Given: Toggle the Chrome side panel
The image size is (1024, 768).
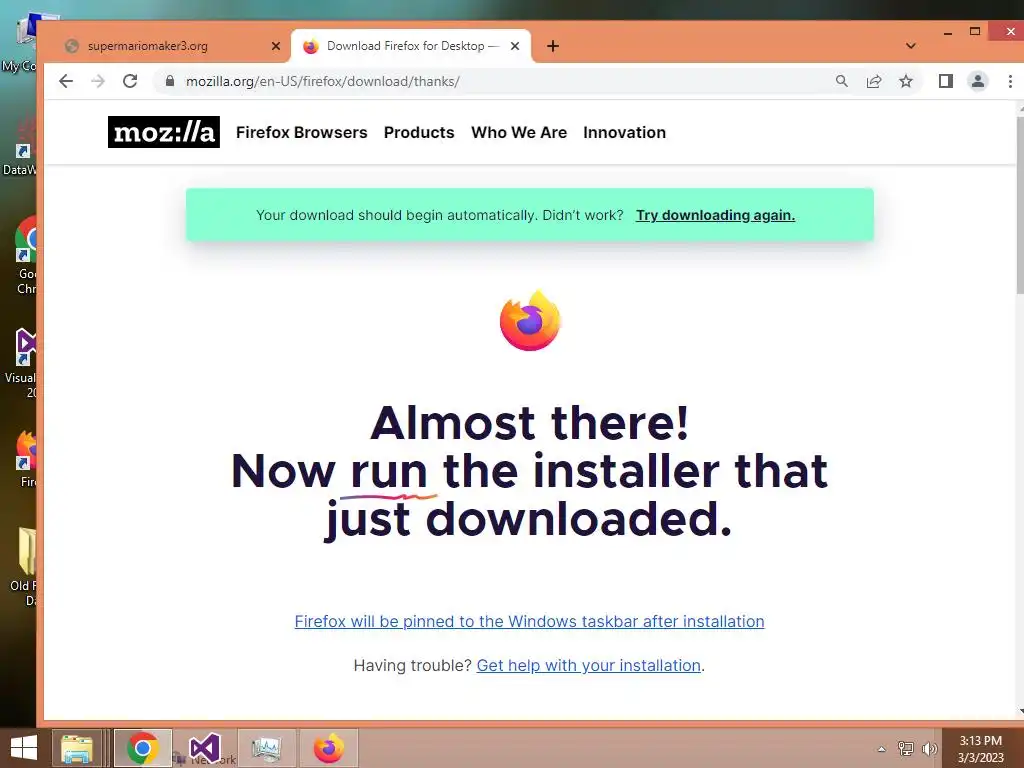Looking at the screenshot, I should point(946,81).
